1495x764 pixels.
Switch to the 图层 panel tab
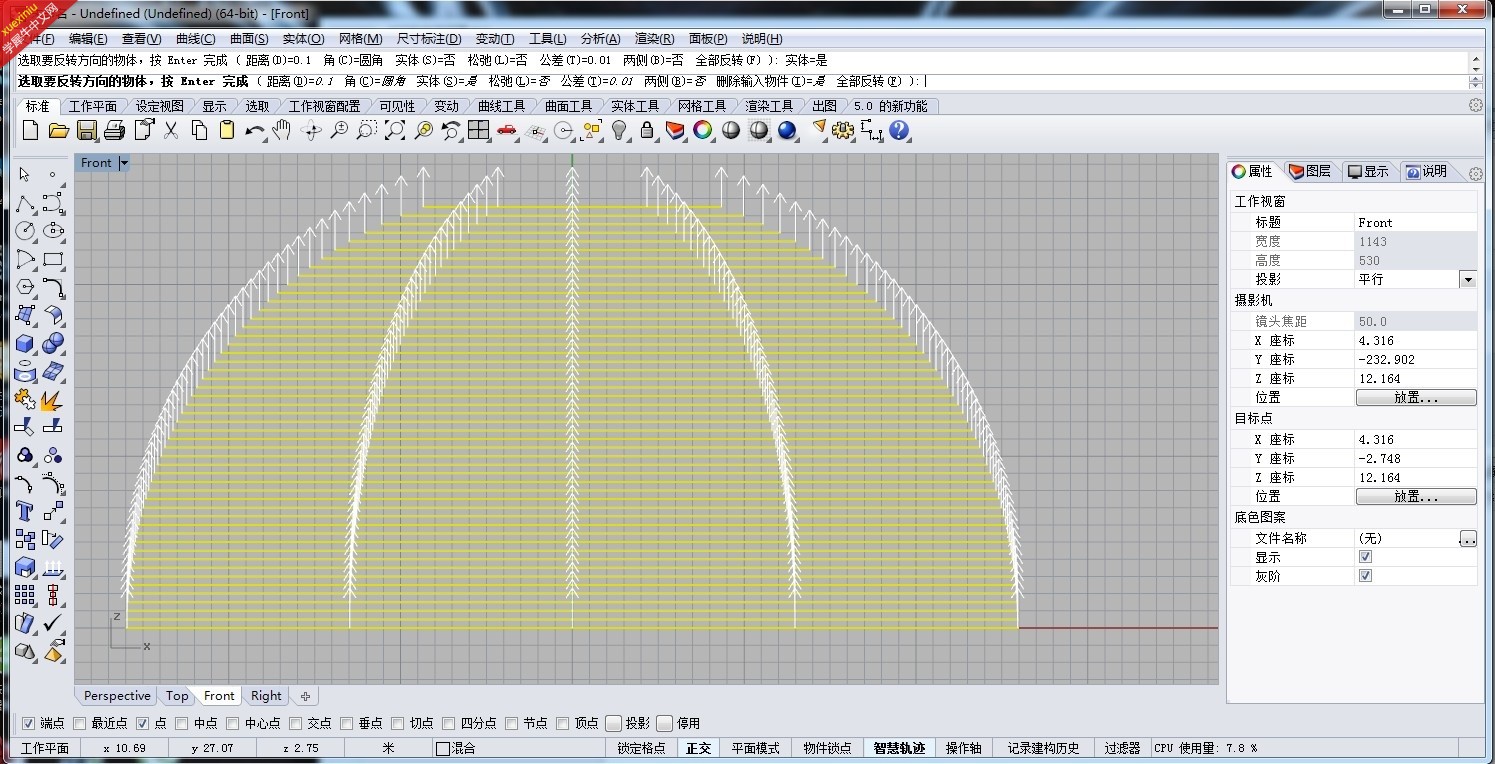tap(1310, 172)
